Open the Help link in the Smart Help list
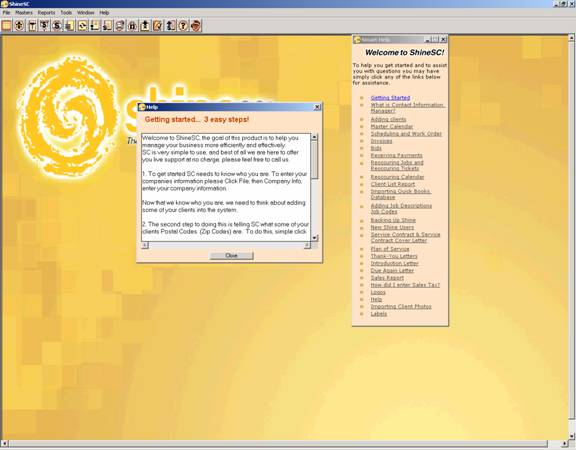This screenshot has height=450, width=576. tap(376, 299)
